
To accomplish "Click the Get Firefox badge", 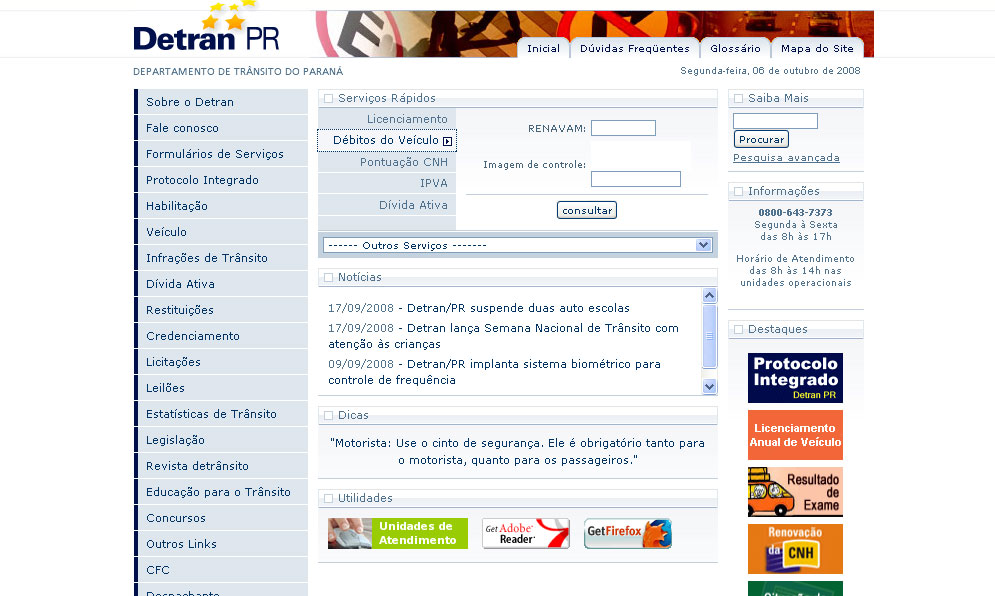I will (627, 534).
